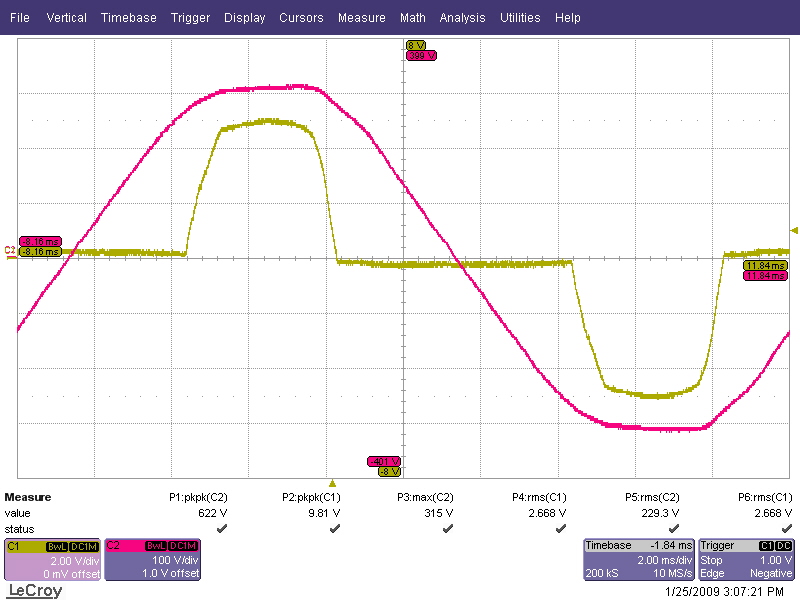Expand the Utilities menu

coord(520,18)
